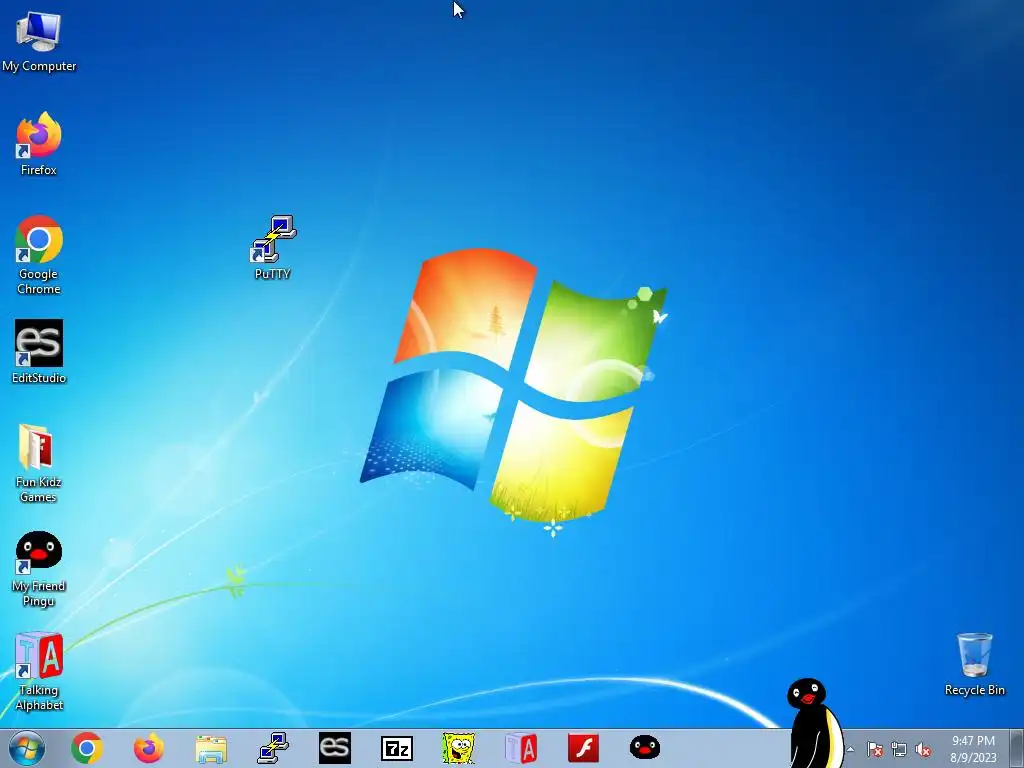Select the EditStudio desktop shortcut
1024x768 pixels.
(39, 351)
